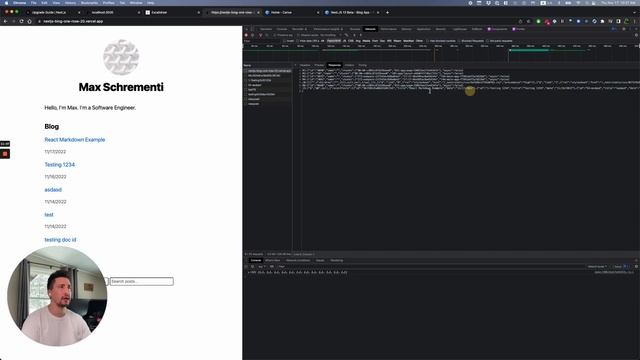Open the Network conditions drawer tab
Image resolution: width=640 pixels, height=360 pixels.
(x=298, y=260)
